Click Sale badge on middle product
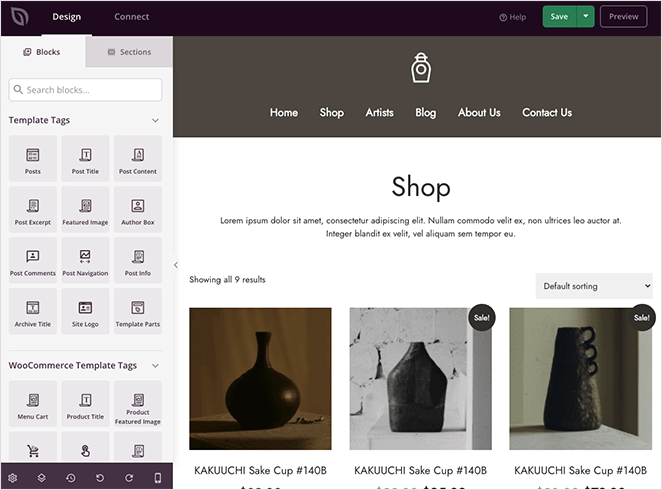The image size is (662, 490). coord(482,317)
